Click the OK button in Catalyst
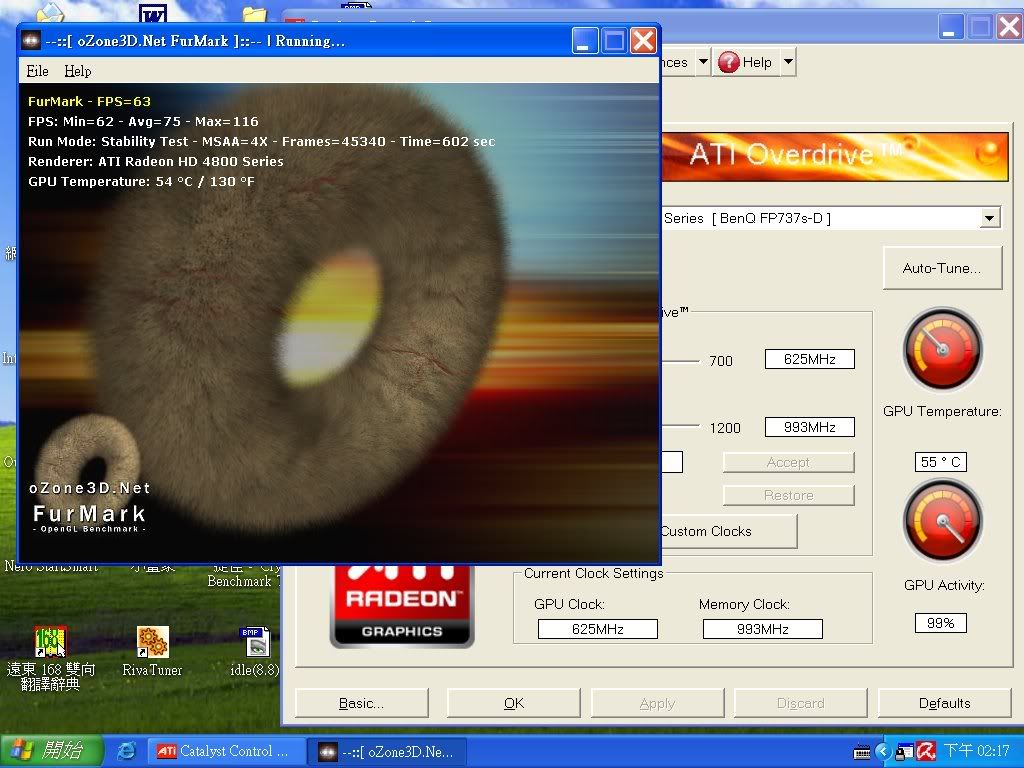The width and height of the screenshot is (1024, 768). point(514,703)
